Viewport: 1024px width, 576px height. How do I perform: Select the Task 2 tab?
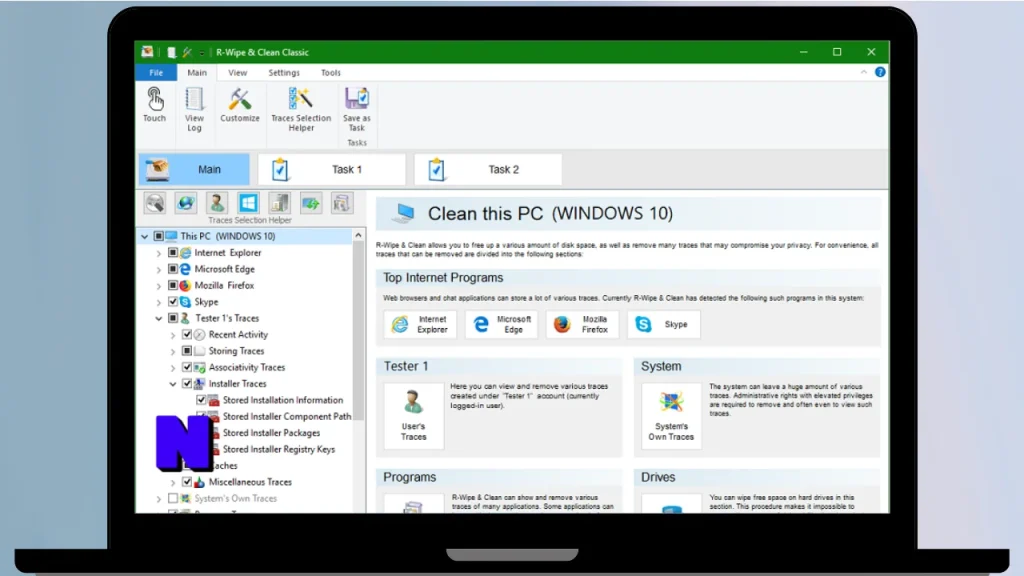pyautogui.click(x=488, y=170)
